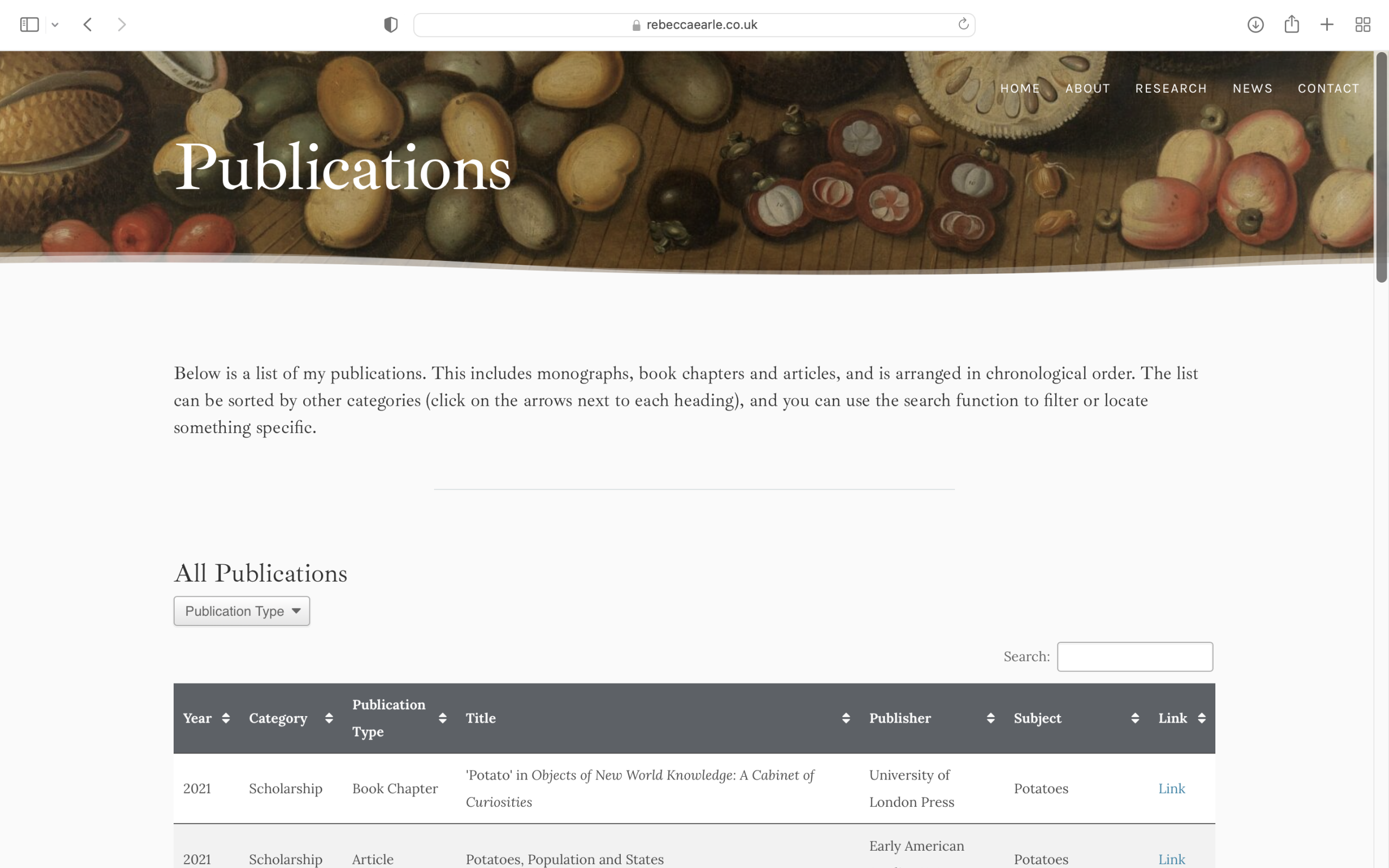Open the CONTACT menu item

(1328, 88)
